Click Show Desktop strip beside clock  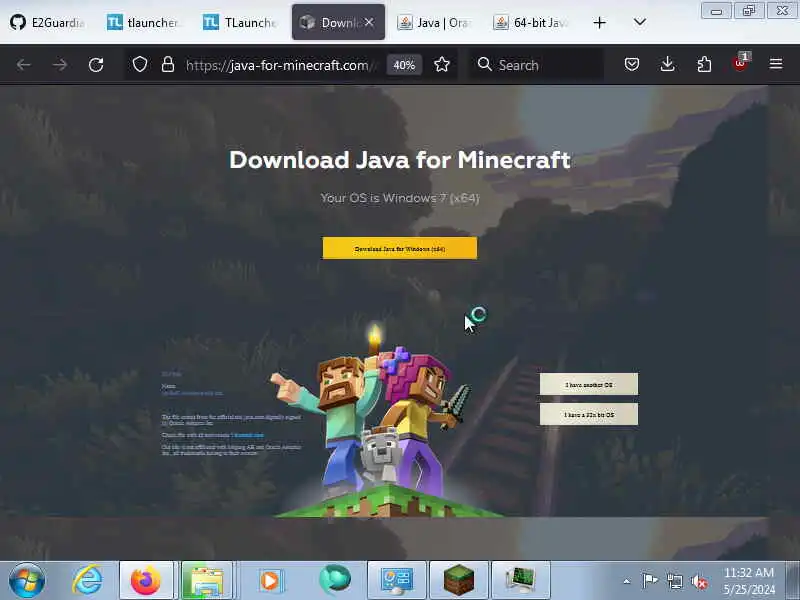[793, 580]
